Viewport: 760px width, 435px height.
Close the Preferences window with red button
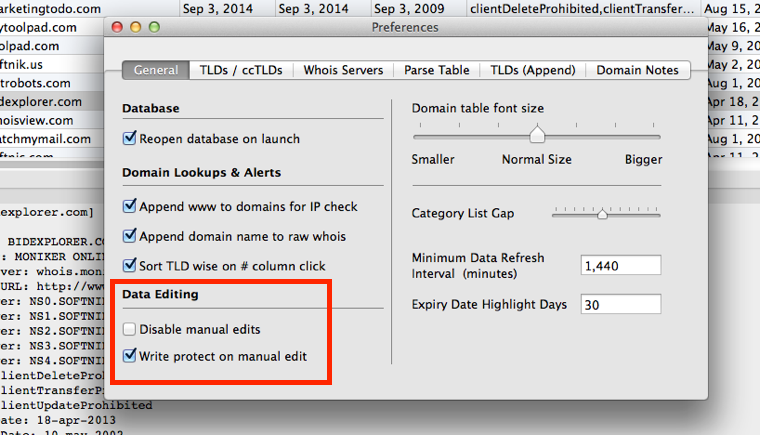pyautogui.click(x=117, y=27)
